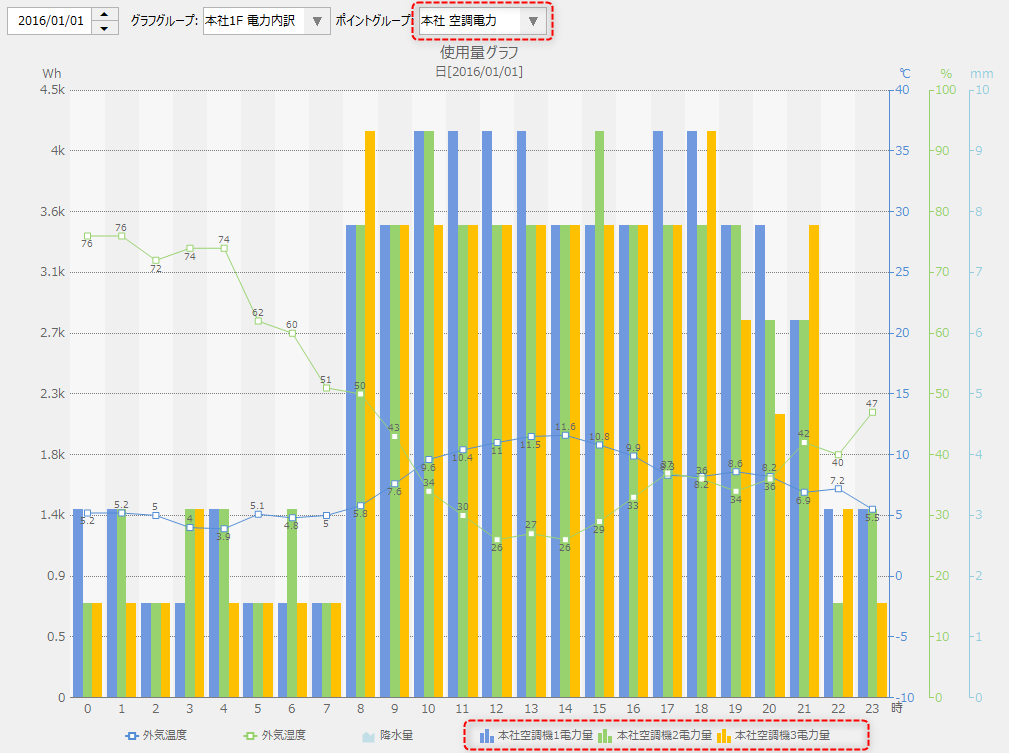The width and height of the screenshot is (1009, 753).
Task: Click the date field 2016/01/01
Action: click(50, 21)
